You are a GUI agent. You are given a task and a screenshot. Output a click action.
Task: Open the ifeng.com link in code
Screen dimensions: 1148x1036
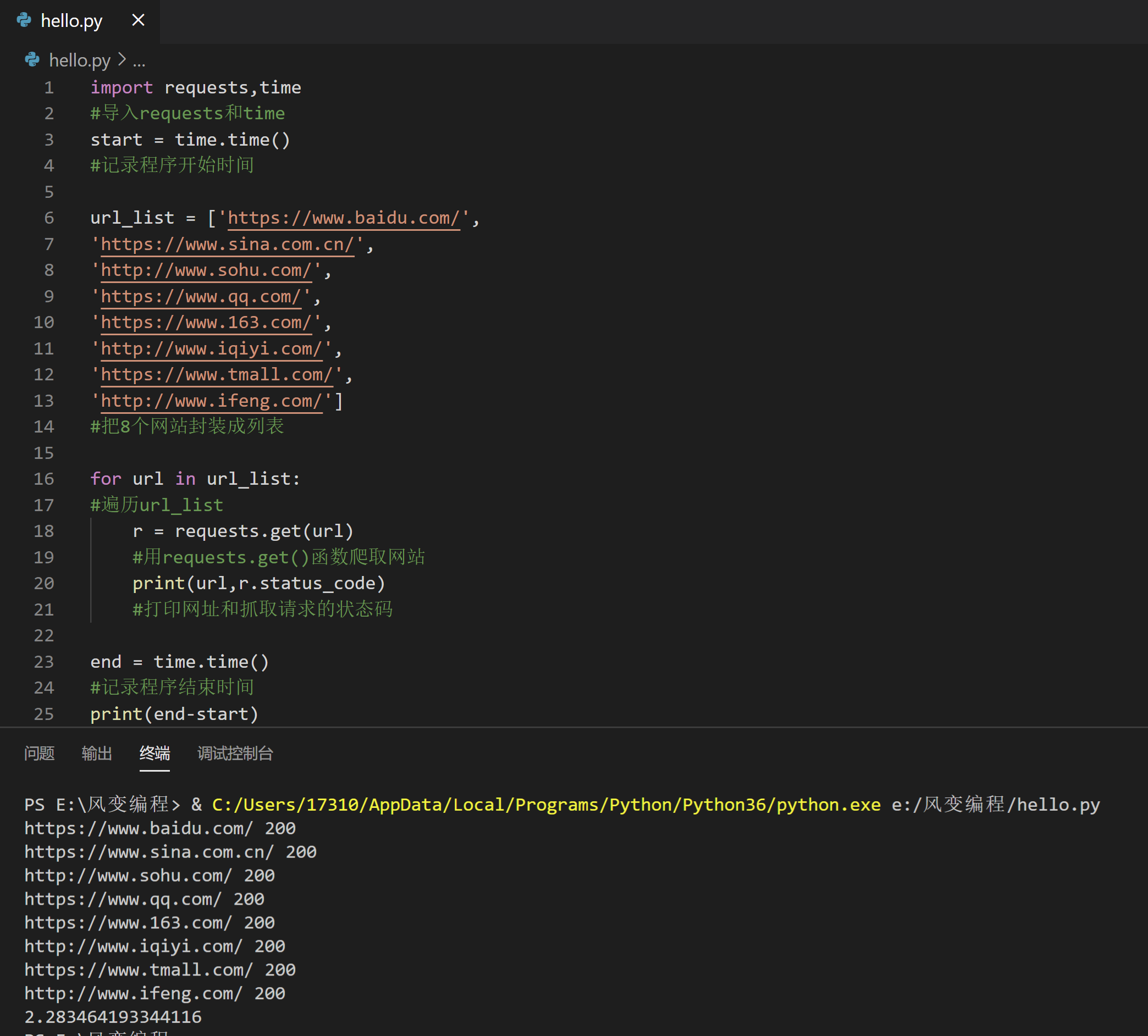click(x=212, y=401)
